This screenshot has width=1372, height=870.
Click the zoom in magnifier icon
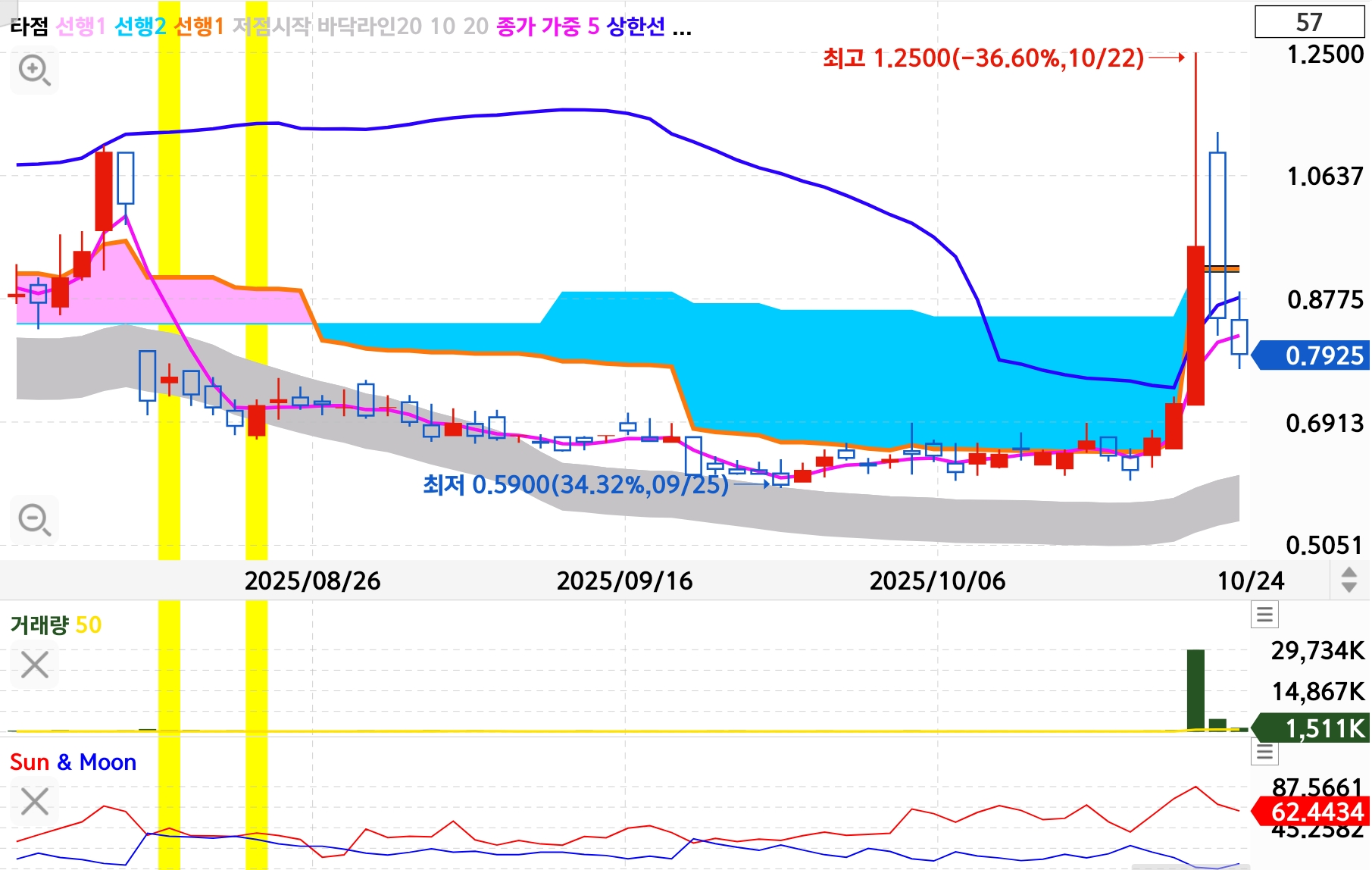pyautogui.click(x=35, y=70)
